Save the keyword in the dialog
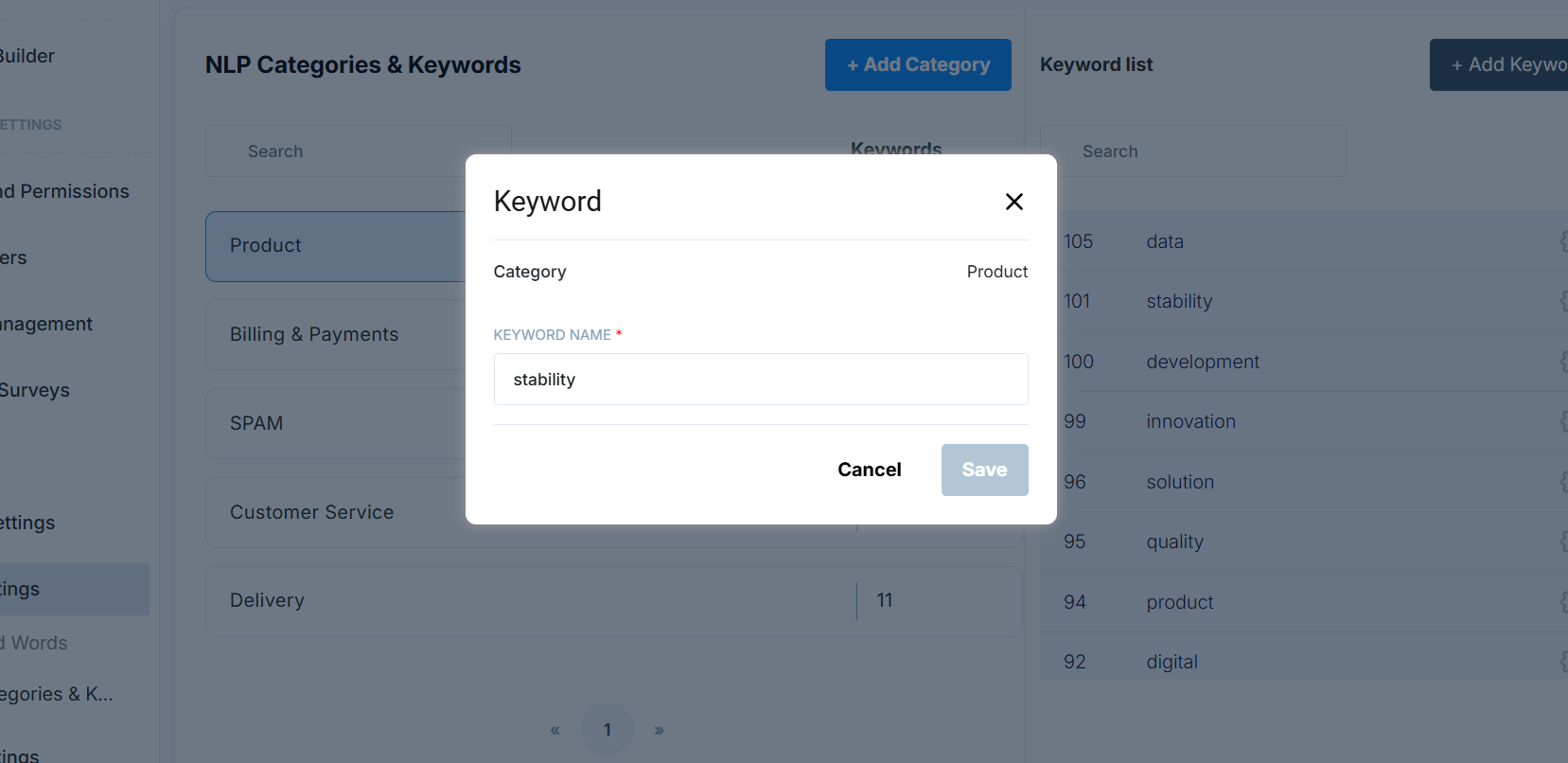 point(984,470)
